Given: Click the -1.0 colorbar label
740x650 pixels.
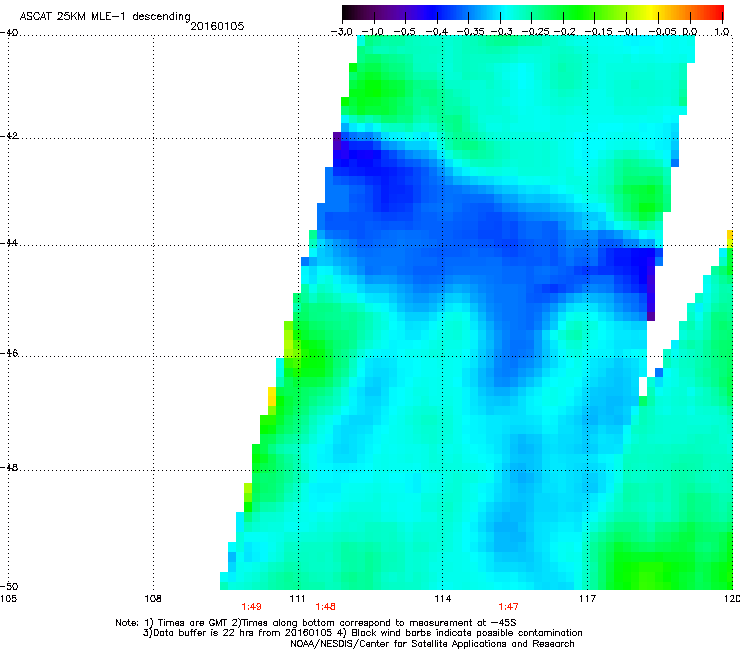Looking at the screenshot, I should (x=372, y=32).
